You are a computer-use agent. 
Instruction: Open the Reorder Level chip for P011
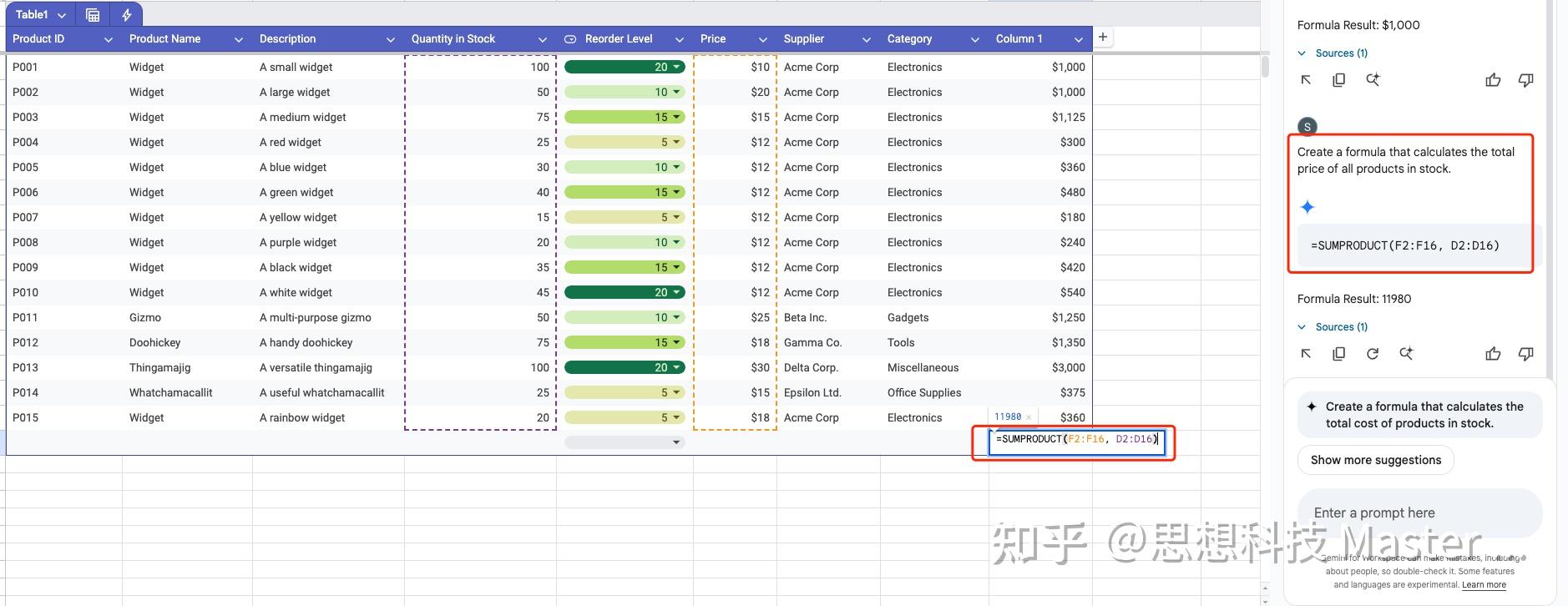click(625, 317)
